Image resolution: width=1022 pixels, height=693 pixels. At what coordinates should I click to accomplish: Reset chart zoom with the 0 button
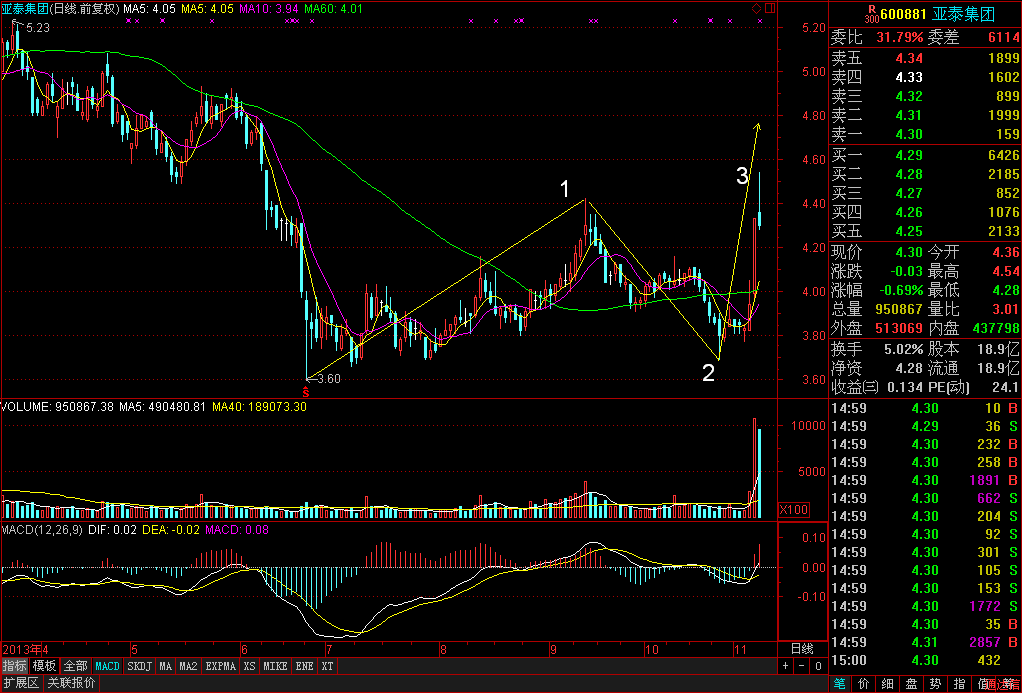click(x=818, y=666)
